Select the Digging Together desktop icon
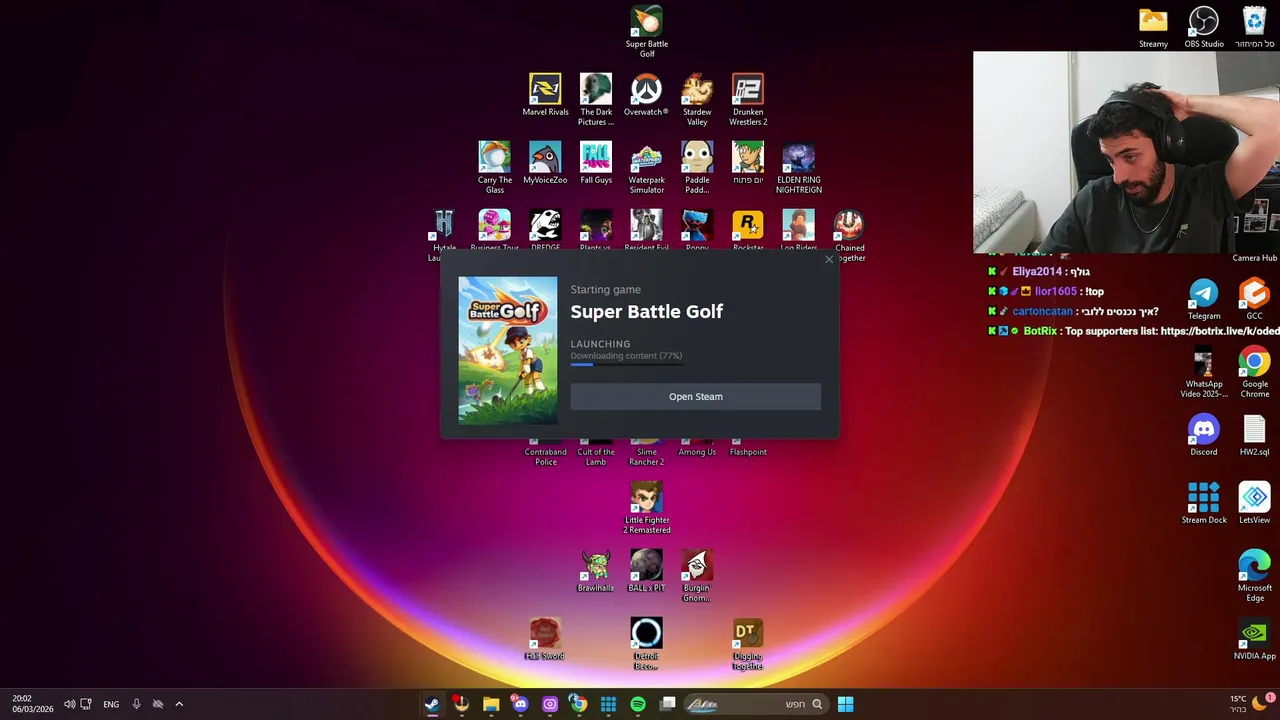Screen dimensions: 1280x720 coord(748,643)
